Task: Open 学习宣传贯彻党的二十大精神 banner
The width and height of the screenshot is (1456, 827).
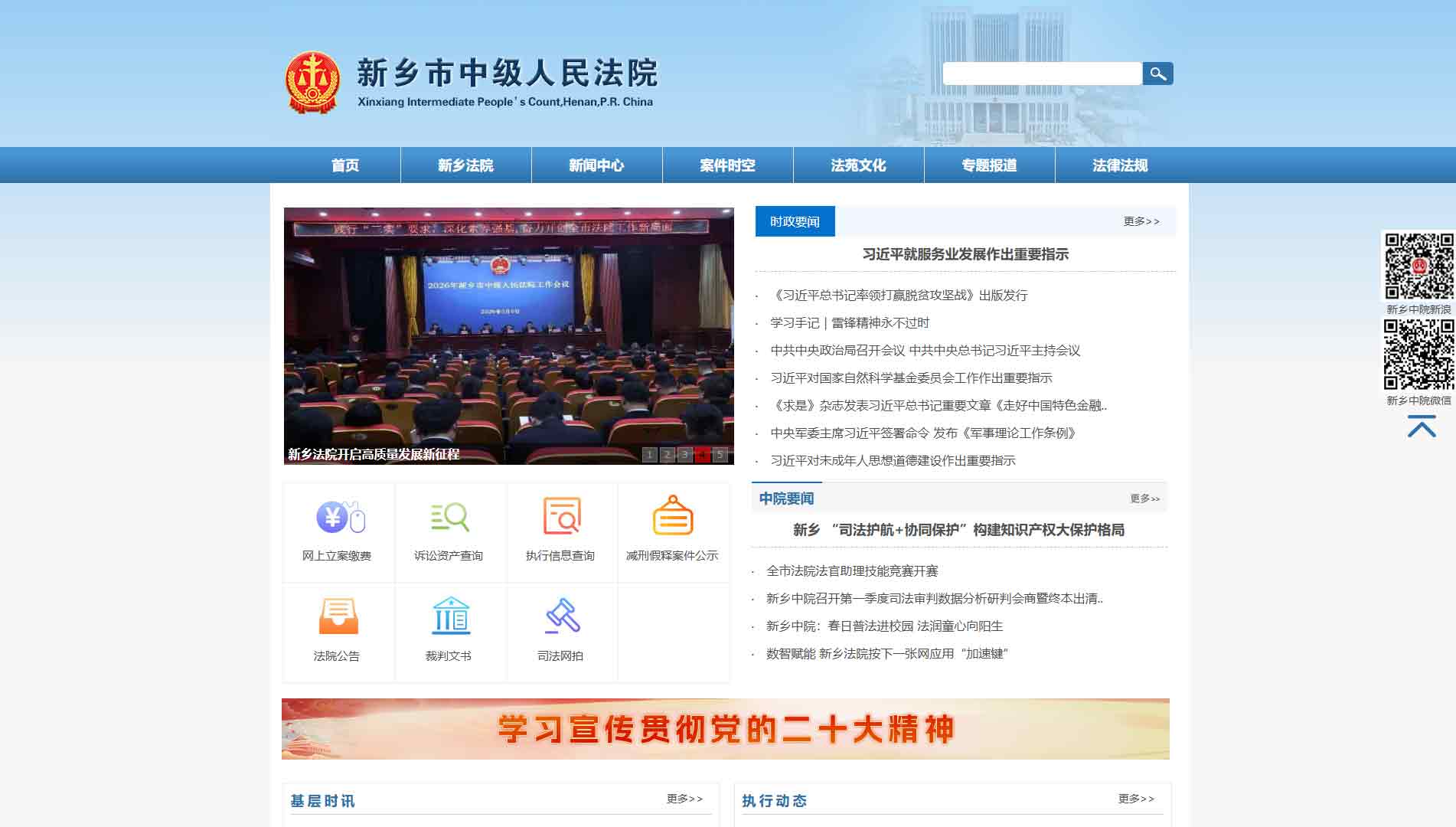Action: pos(725,729)
